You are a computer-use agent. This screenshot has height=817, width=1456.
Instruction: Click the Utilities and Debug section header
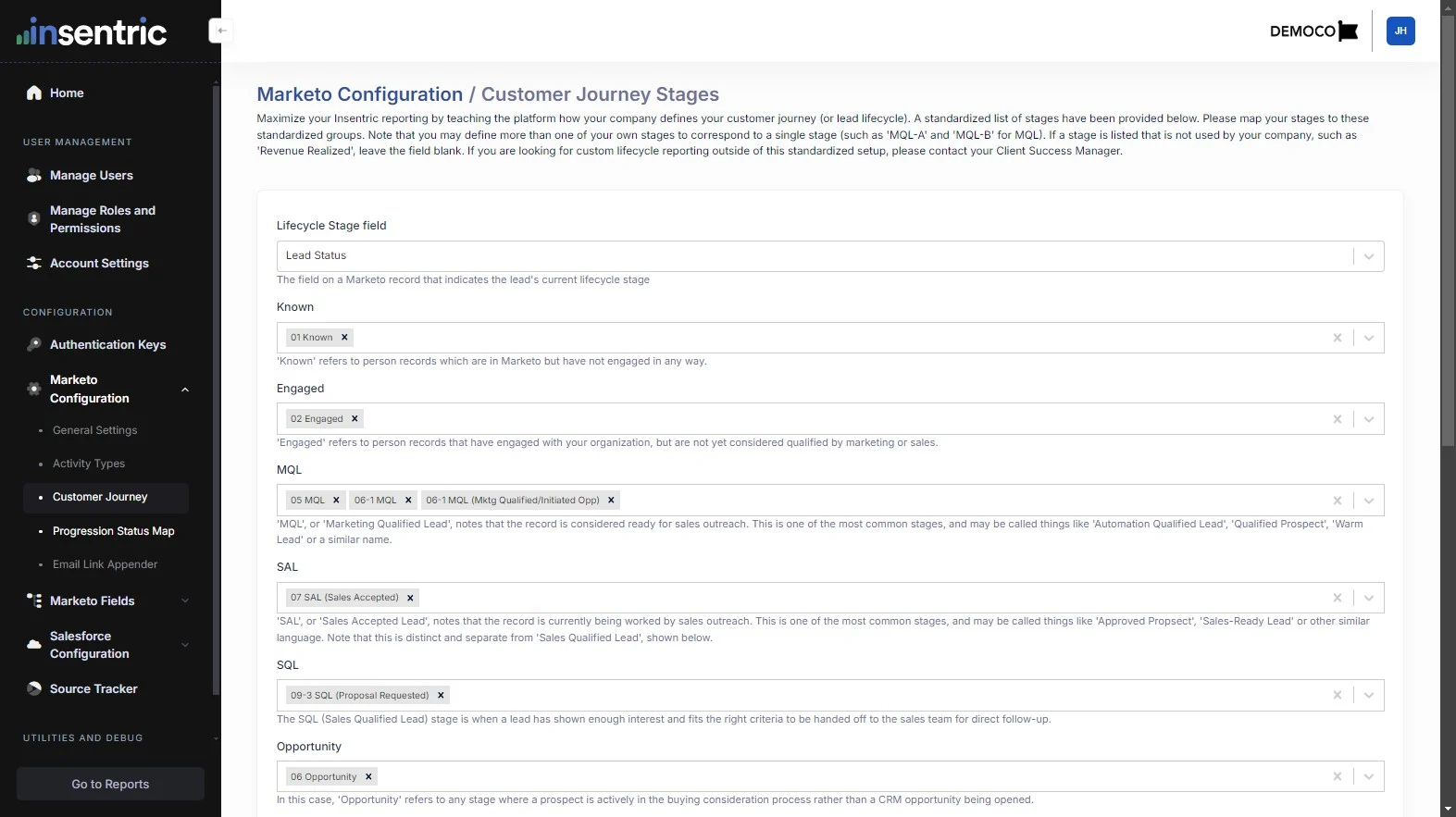click(x=83, y=738)
